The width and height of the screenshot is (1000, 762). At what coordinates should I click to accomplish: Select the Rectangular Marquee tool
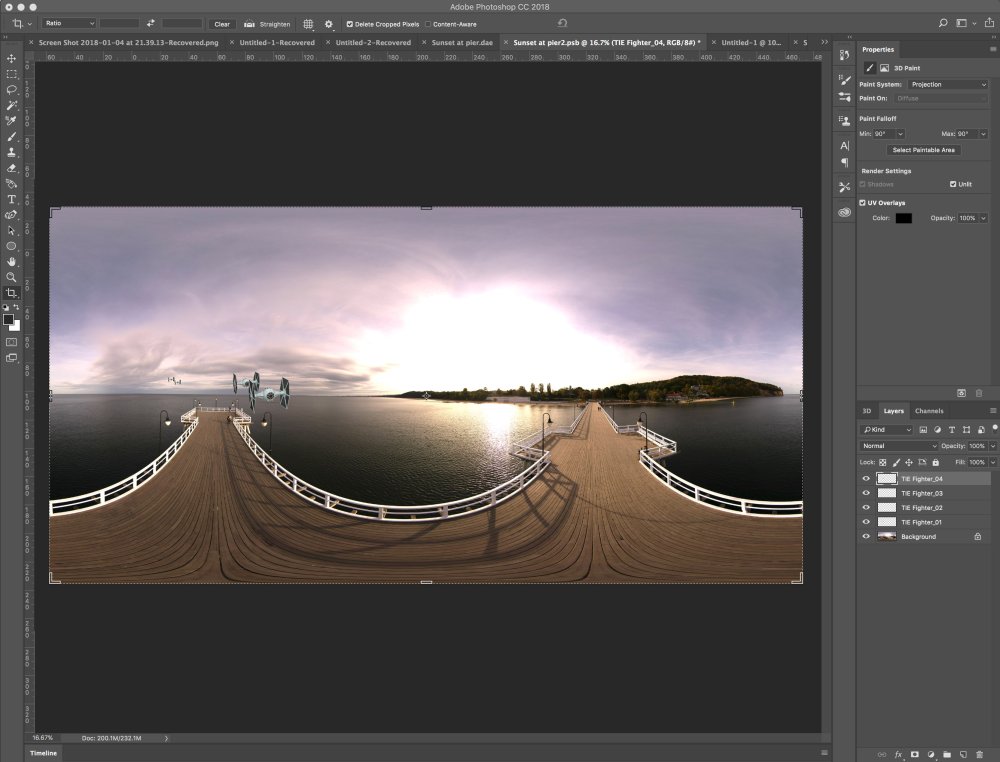11,74
